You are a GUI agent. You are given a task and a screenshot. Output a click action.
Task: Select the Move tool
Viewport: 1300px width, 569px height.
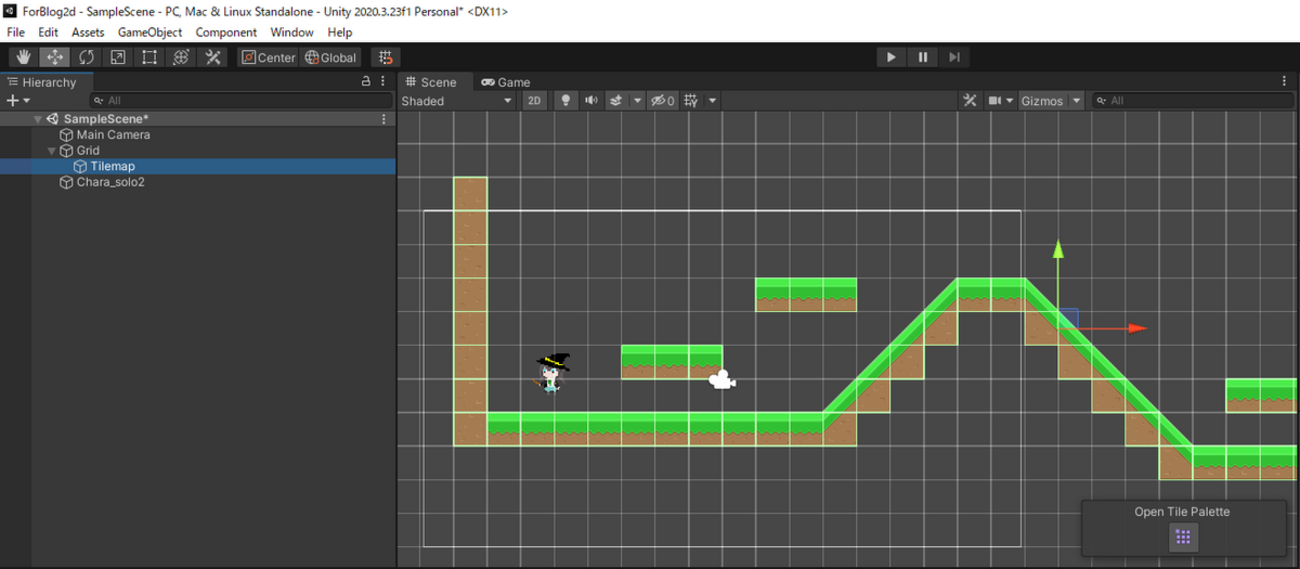(55, 57)
